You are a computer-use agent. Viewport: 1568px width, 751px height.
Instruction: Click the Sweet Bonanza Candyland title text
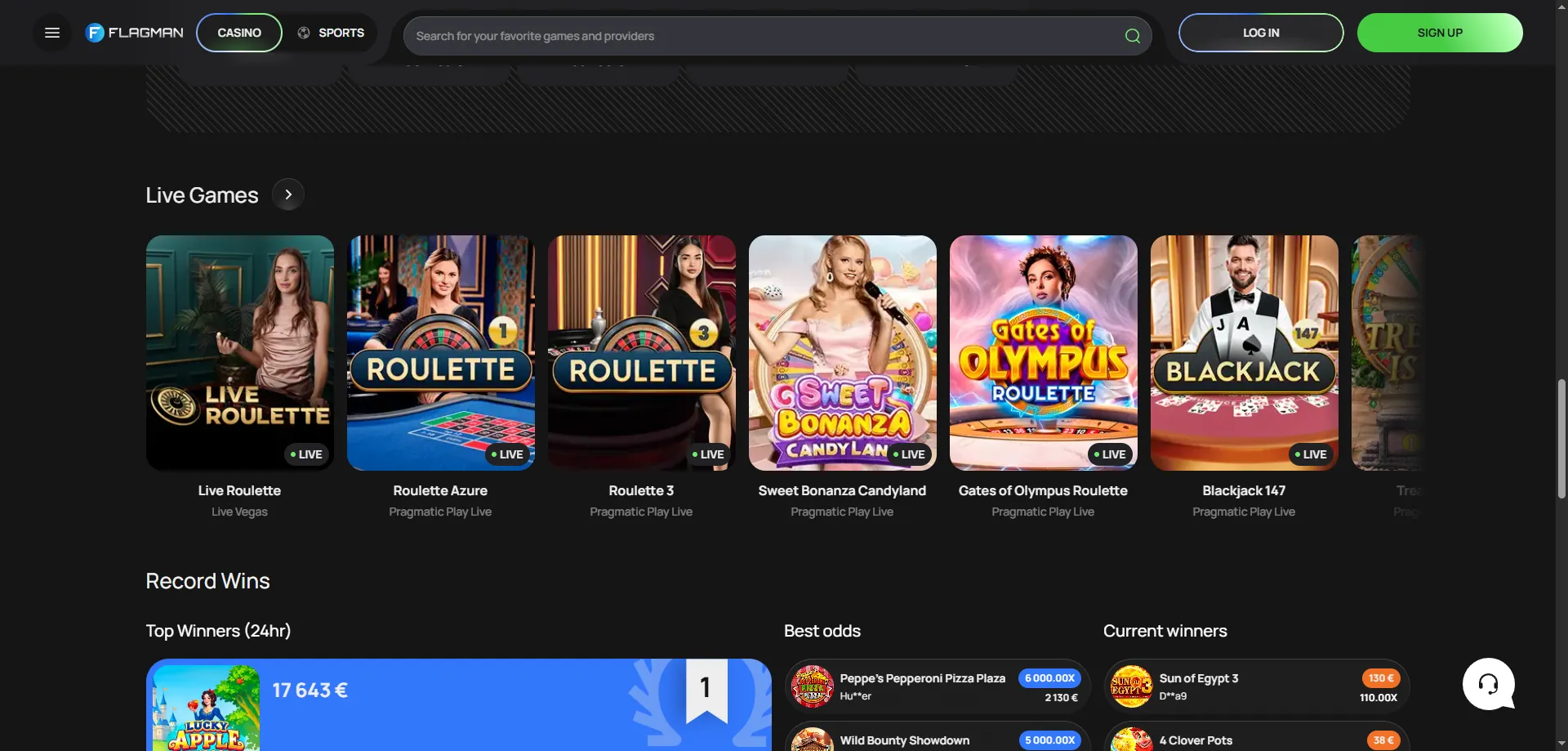point(842,490)
